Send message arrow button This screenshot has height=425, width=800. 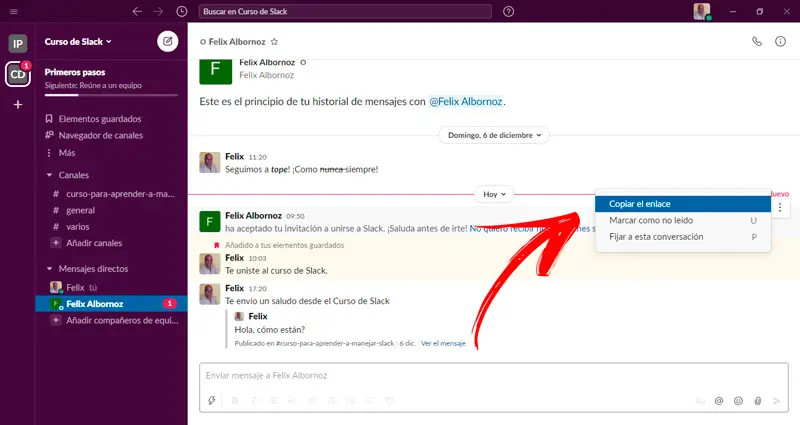pos(777,401)
